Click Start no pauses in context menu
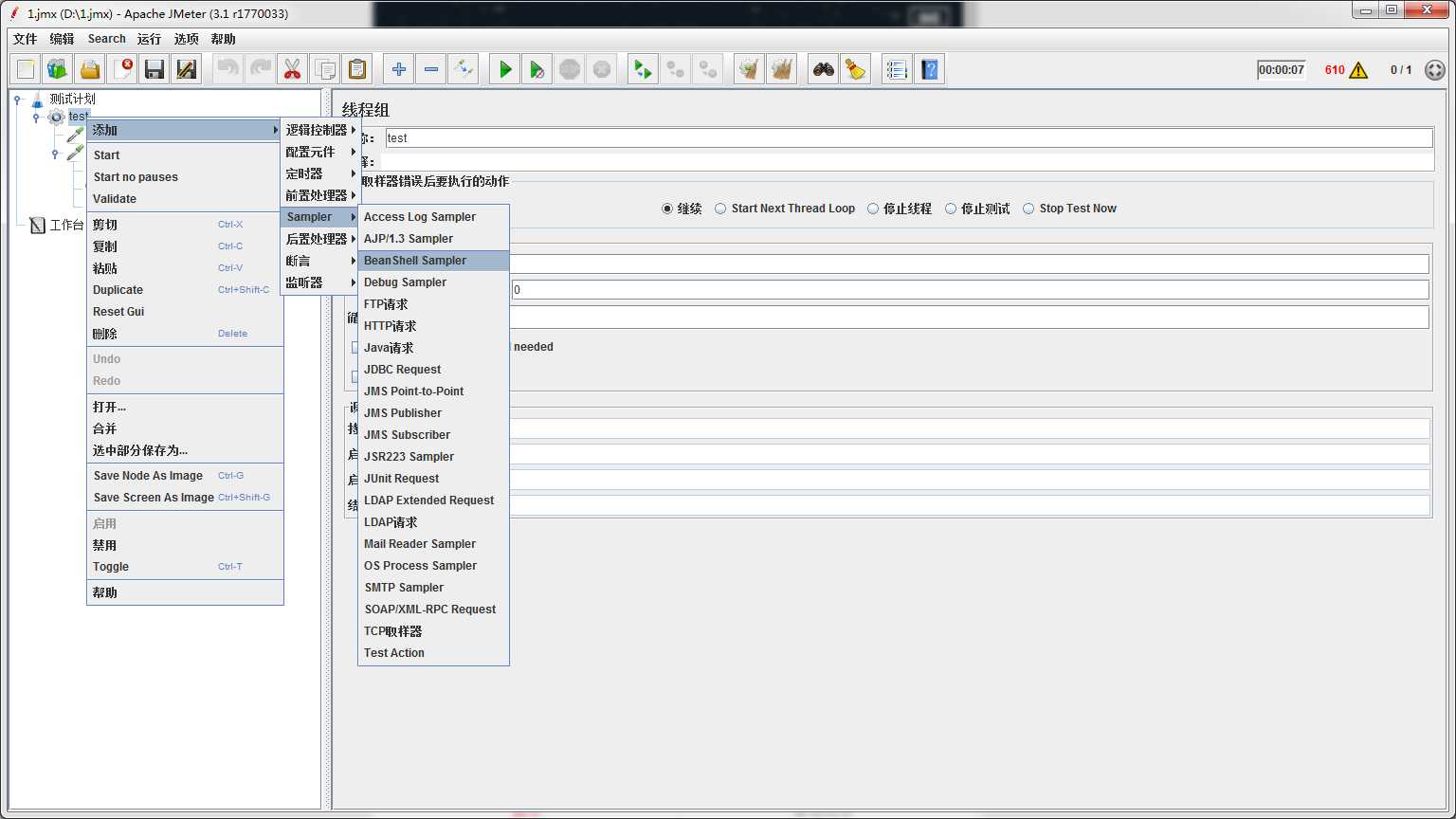 tap(185, 177)
